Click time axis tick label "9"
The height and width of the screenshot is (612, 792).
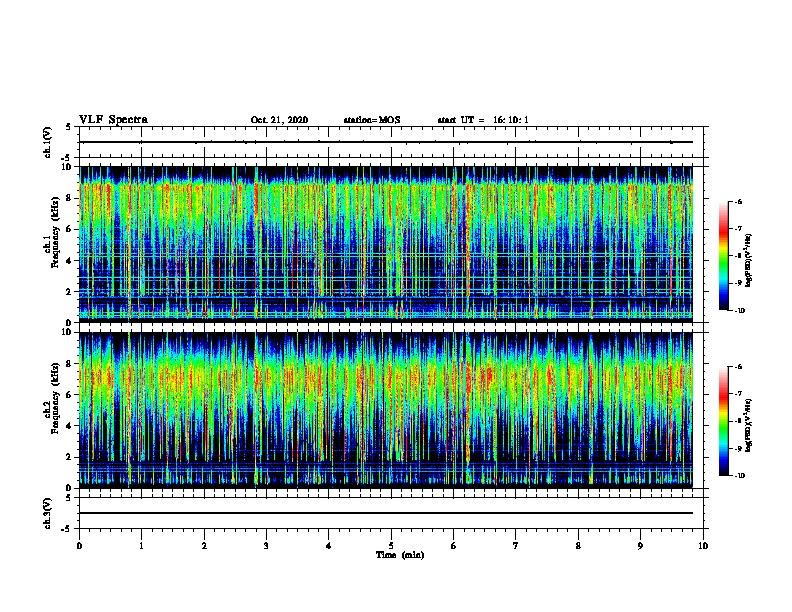640,546
